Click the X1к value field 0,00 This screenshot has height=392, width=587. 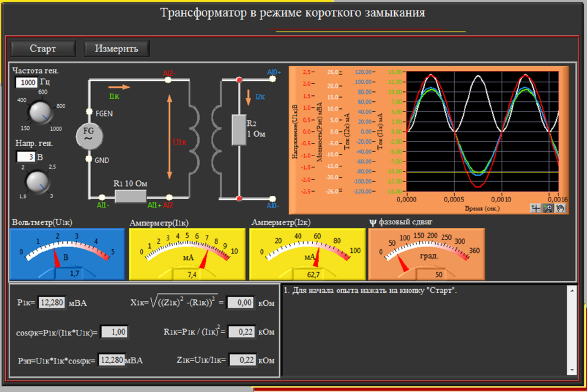[x=241, y=303]
